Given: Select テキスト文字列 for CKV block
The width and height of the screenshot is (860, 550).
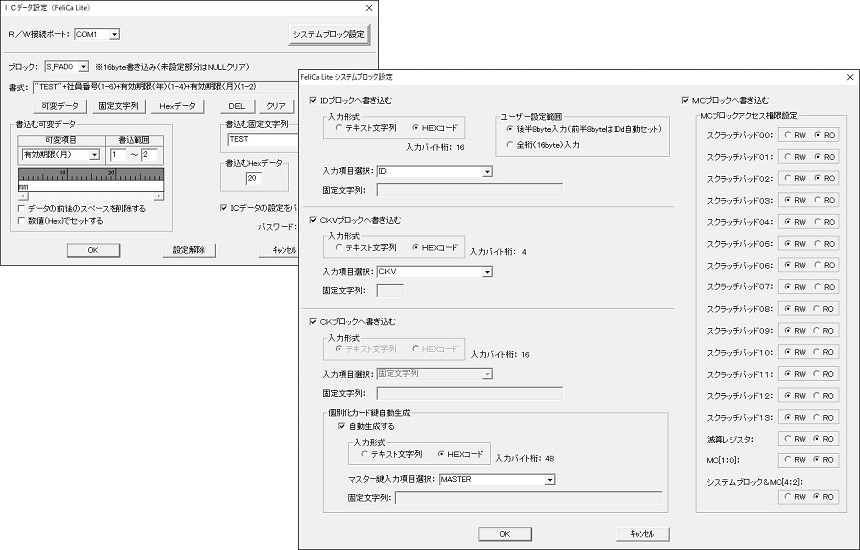Looking at the screenshot, I should pos(338,247).
